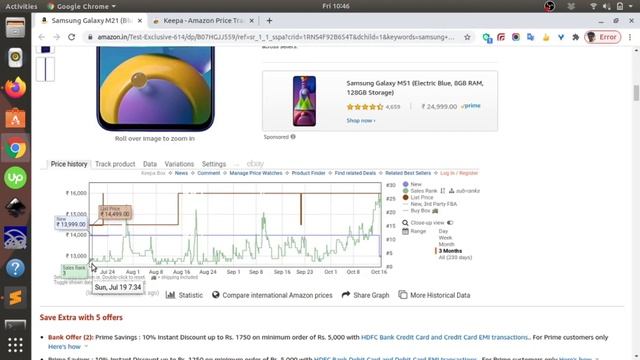Open More Historical Data
The height and width of the screenshot is (360, 640).
tap(434, 295)
